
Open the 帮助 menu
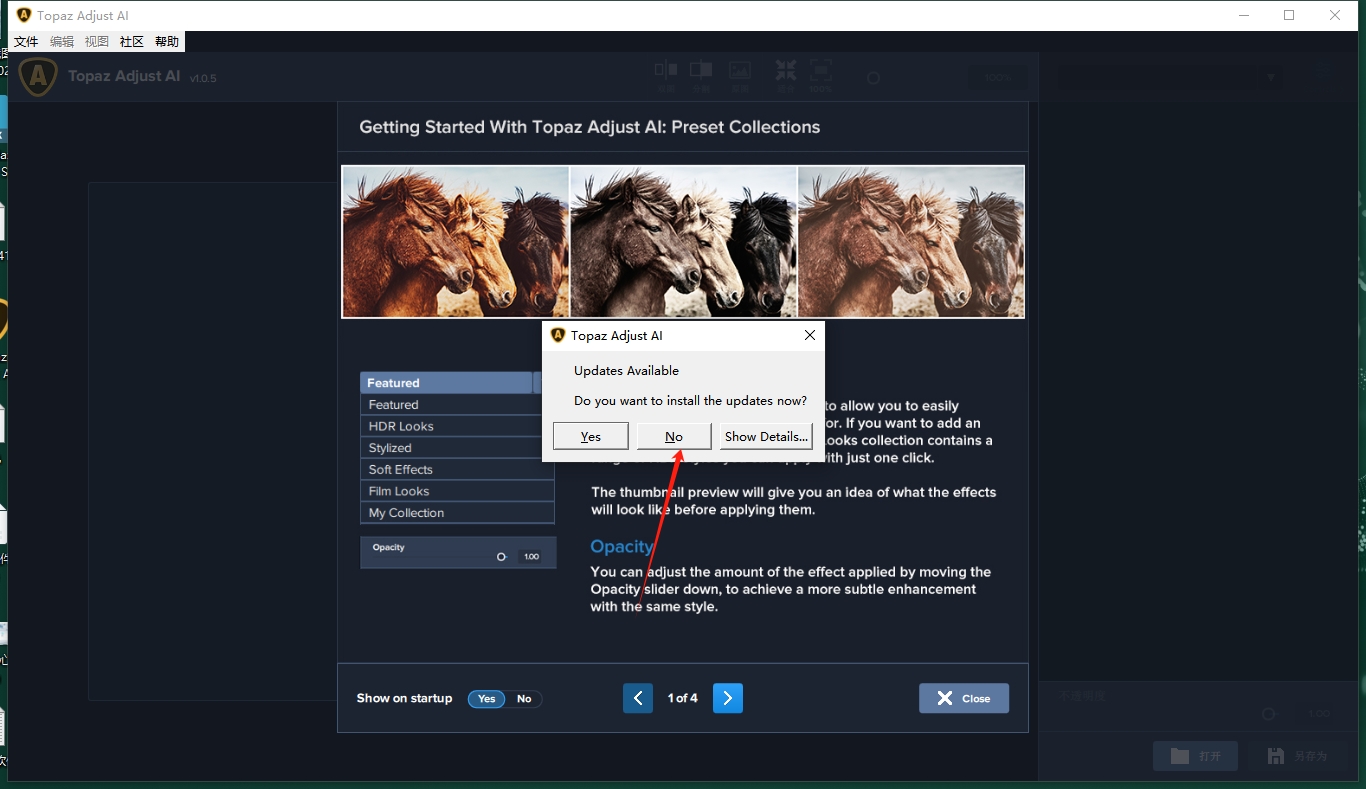pyautogui.click(x=167, y=42)
